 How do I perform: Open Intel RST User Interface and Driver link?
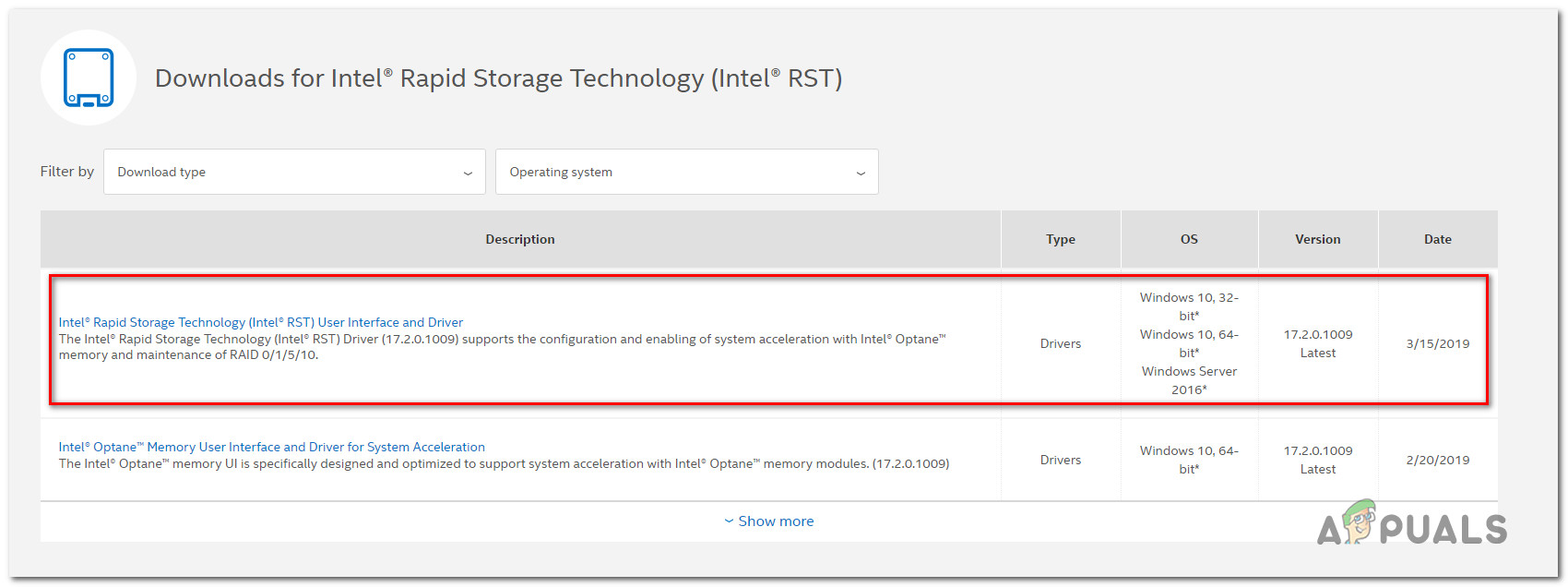[x=261, y=322]
